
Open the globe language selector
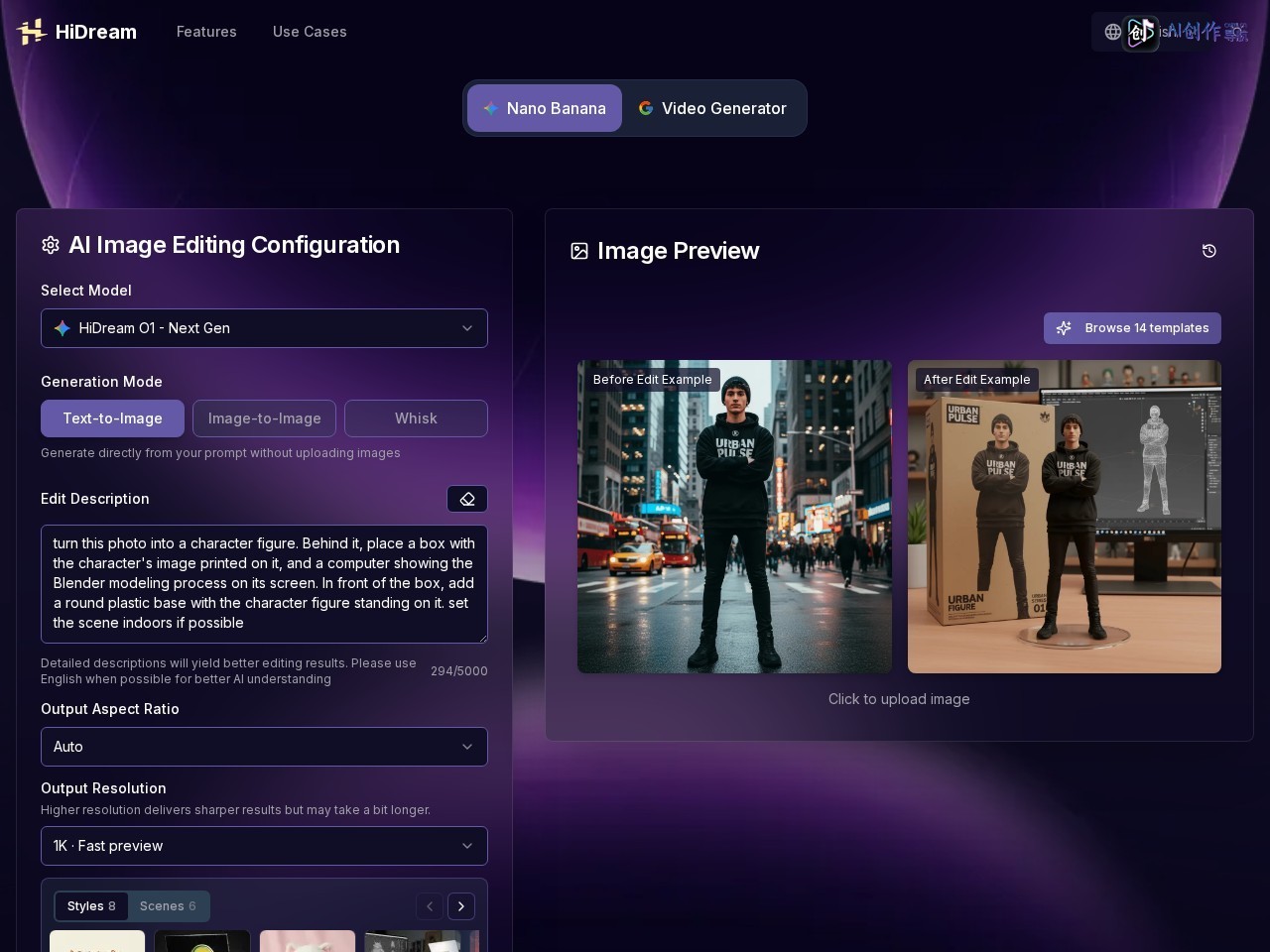1113,32
